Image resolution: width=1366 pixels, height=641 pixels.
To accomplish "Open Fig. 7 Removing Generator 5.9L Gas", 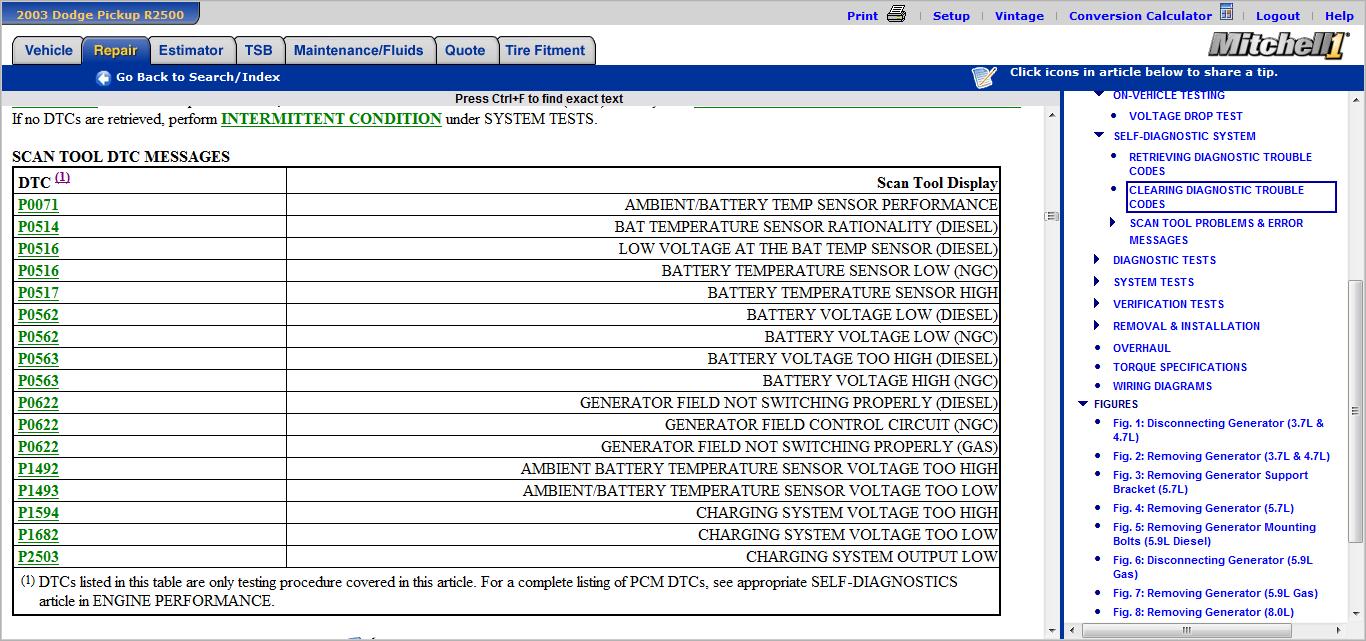I will pos(1215,593).
